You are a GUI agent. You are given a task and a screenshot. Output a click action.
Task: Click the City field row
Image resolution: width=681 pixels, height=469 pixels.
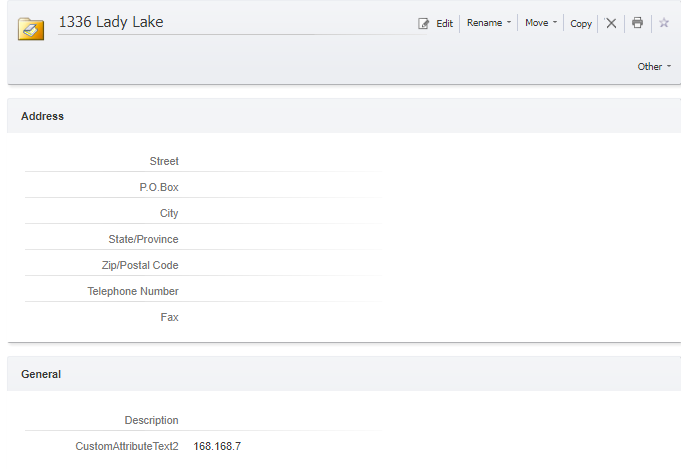click(x=204, y=213)
